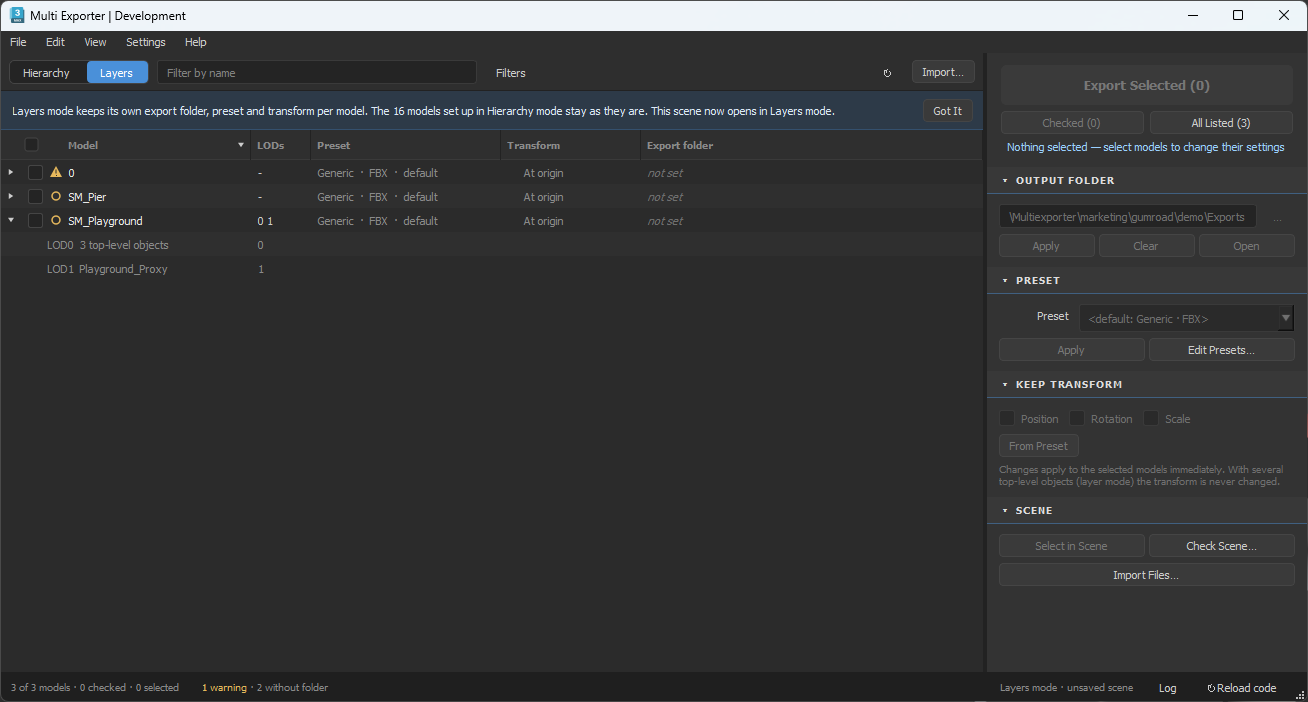Click the browse '...' button beside output folder path
1308x702 pixels.
coord(1278,217)
